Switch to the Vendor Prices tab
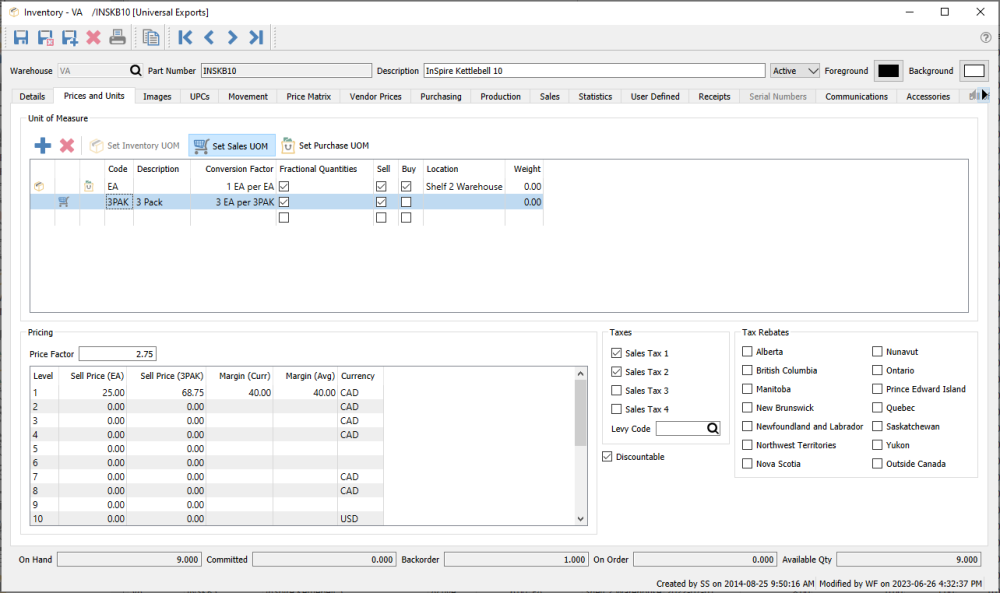 point(376,96)
